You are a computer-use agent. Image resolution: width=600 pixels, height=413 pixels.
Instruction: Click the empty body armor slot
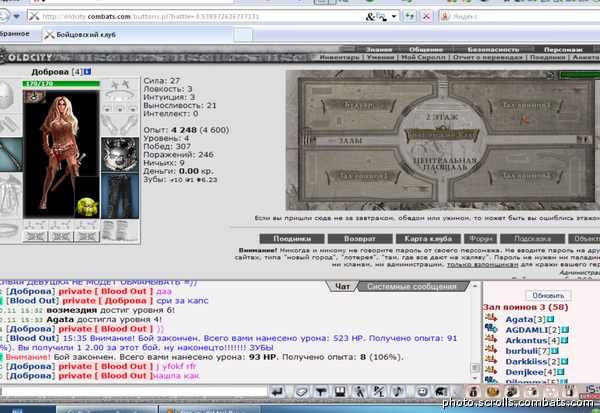[11, 196]
